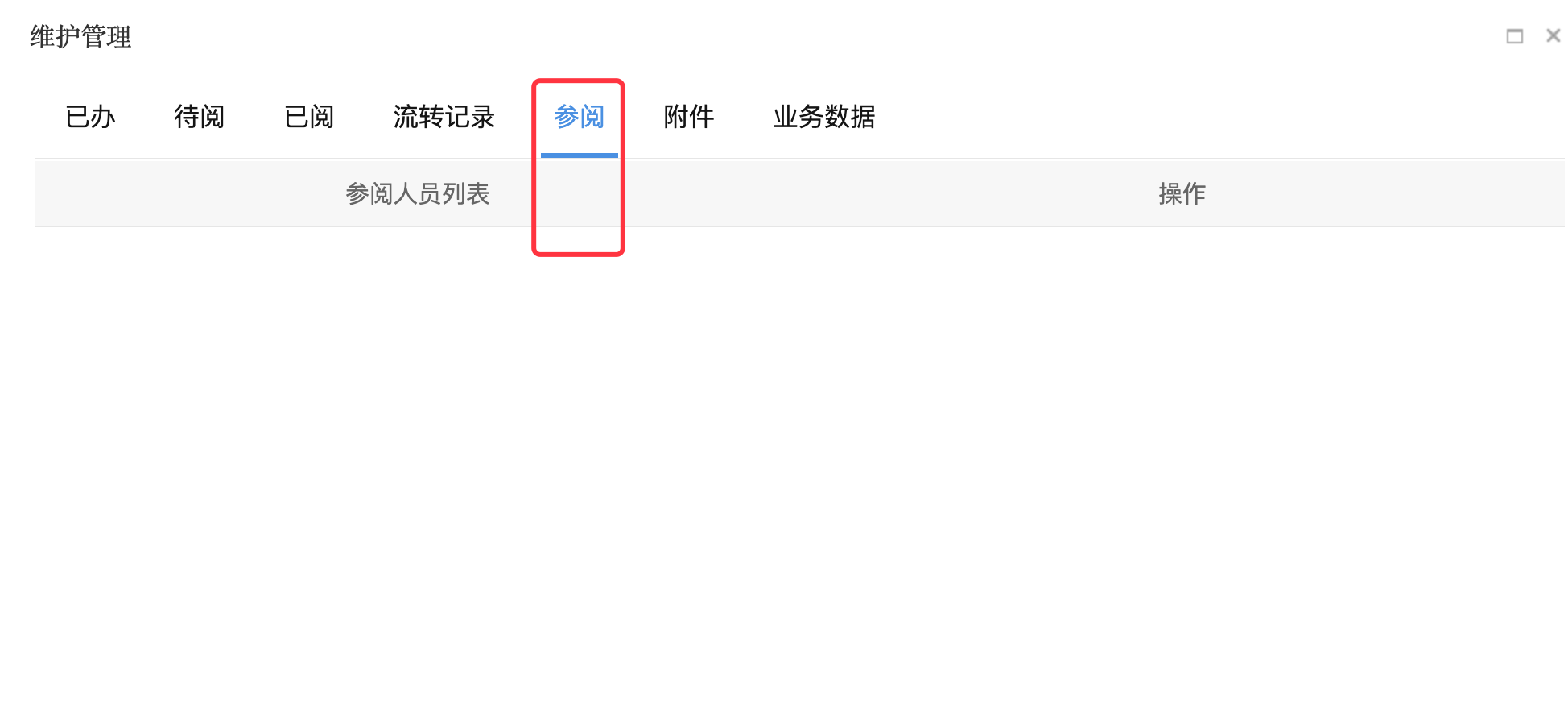Screen dimensions: 1568x704
Task: Show the 业务数据 tab
Action: 824,117
